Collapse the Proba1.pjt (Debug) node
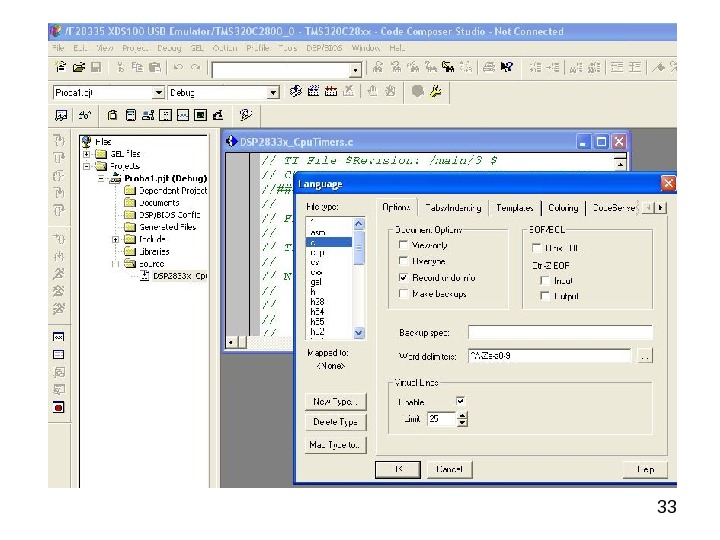Screen dimensions: 720x540 tap(101, 179)
